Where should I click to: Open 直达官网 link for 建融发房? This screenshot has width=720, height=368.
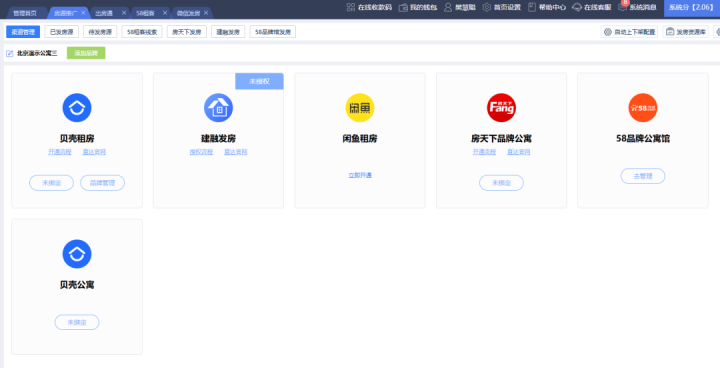236,152
